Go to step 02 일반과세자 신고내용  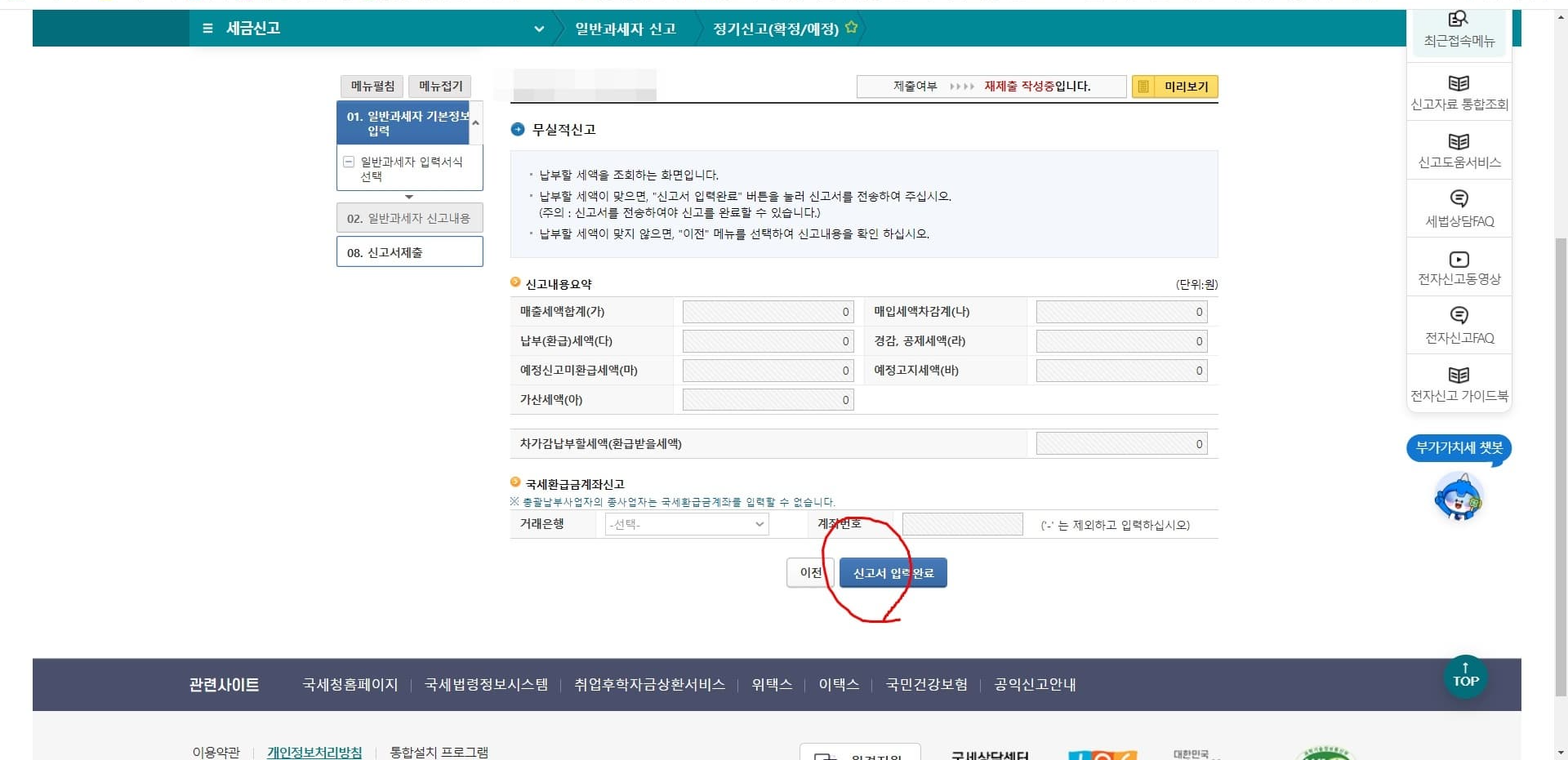409,217
